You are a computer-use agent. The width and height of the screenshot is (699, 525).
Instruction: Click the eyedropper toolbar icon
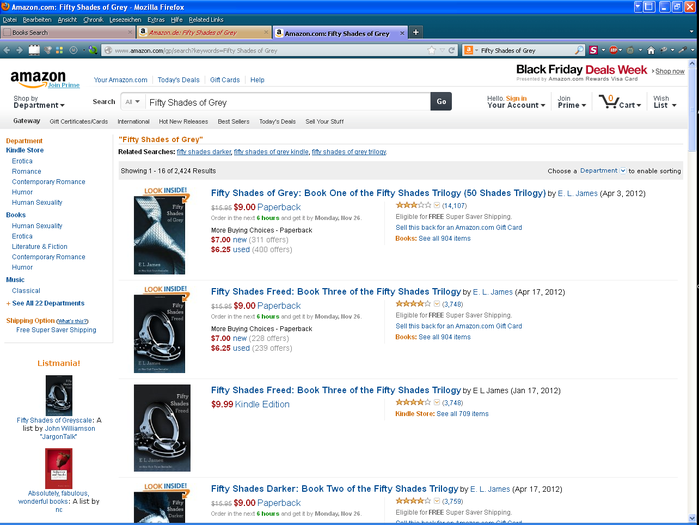pyautogui.click(x=683, y=50)
